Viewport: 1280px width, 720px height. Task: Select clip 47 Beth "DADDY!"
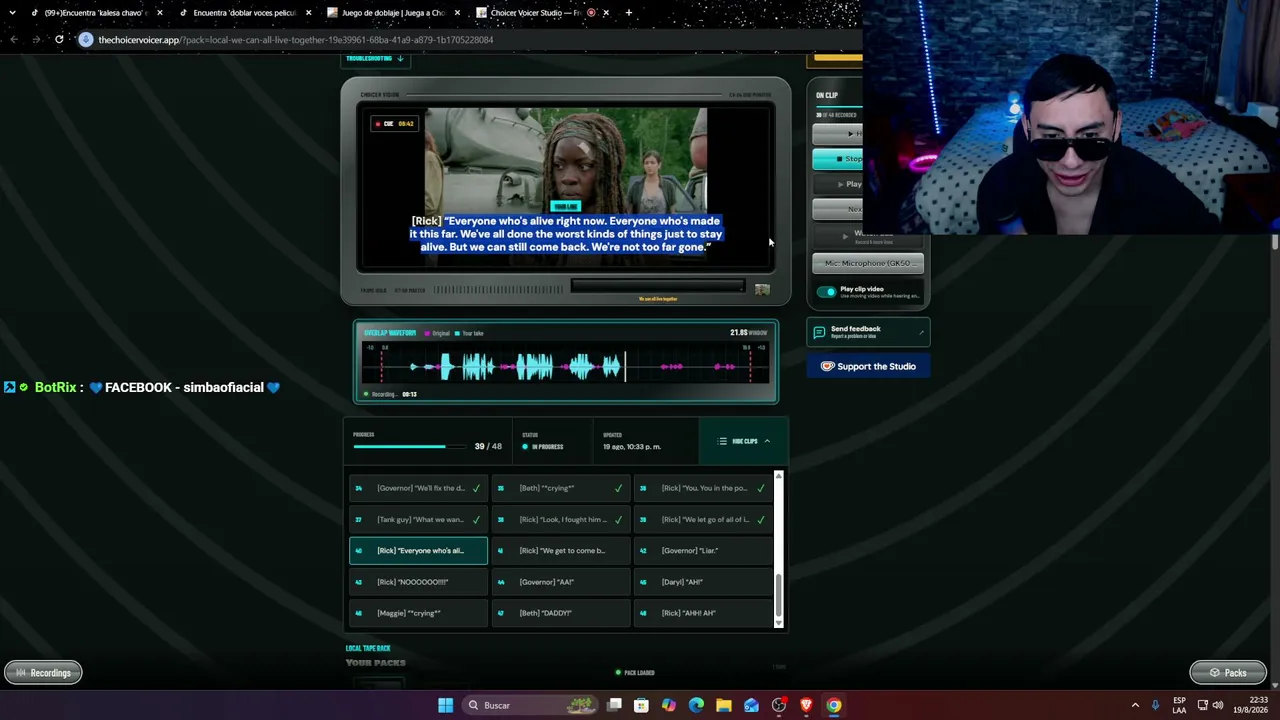560,613
